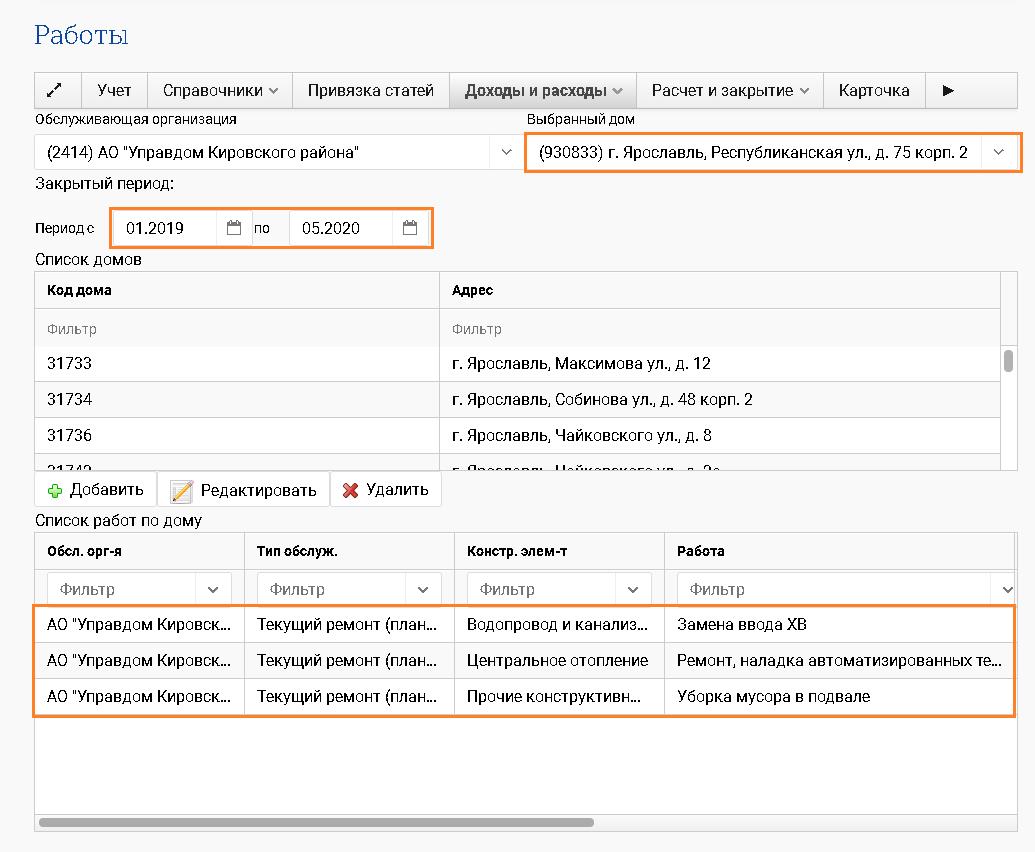Click the play arrow toolbar icon
Image resolution: width=1035 pixels, height=852 pixels.
[948, 90]
